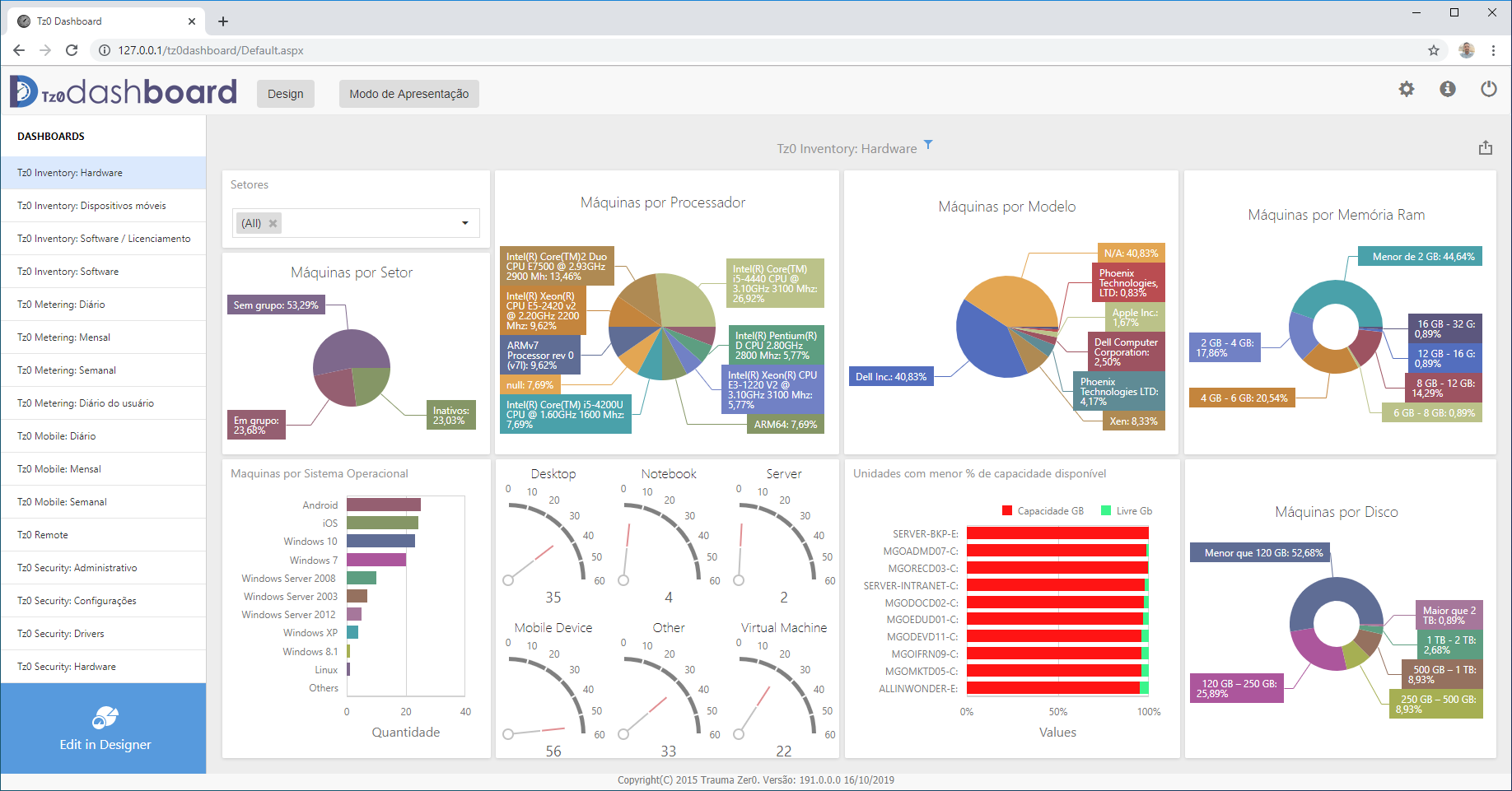Click the Edit in Designer icon
Screen dimensions: 1512x791
105,718
